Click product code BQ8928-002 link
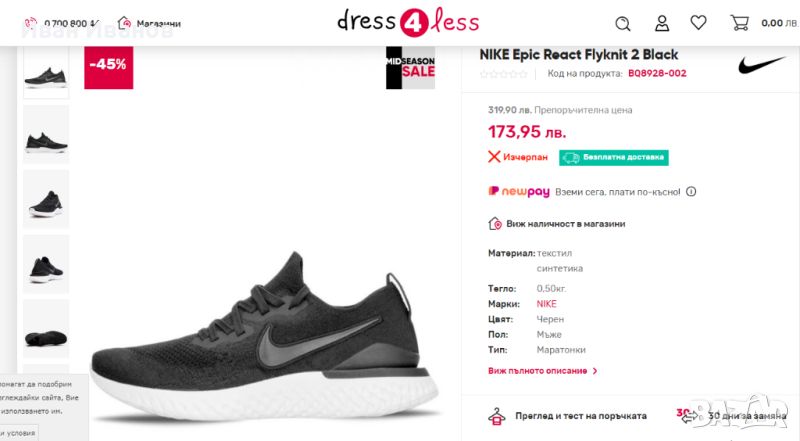This screenshot has height=441, width=800. click(x=657, y=73)
